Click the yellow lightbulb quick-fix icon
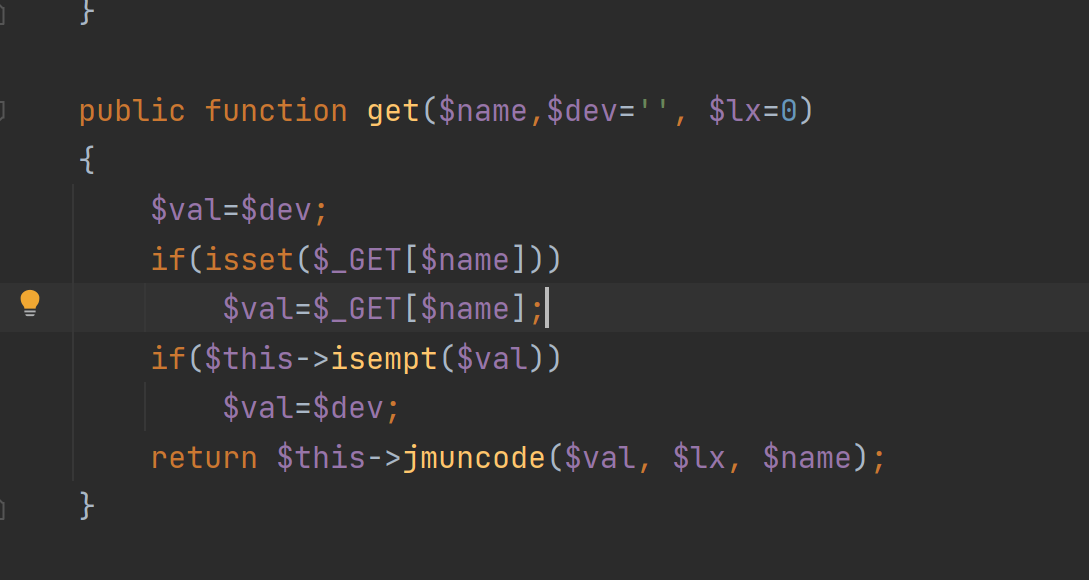 click(x=30, y=304)
